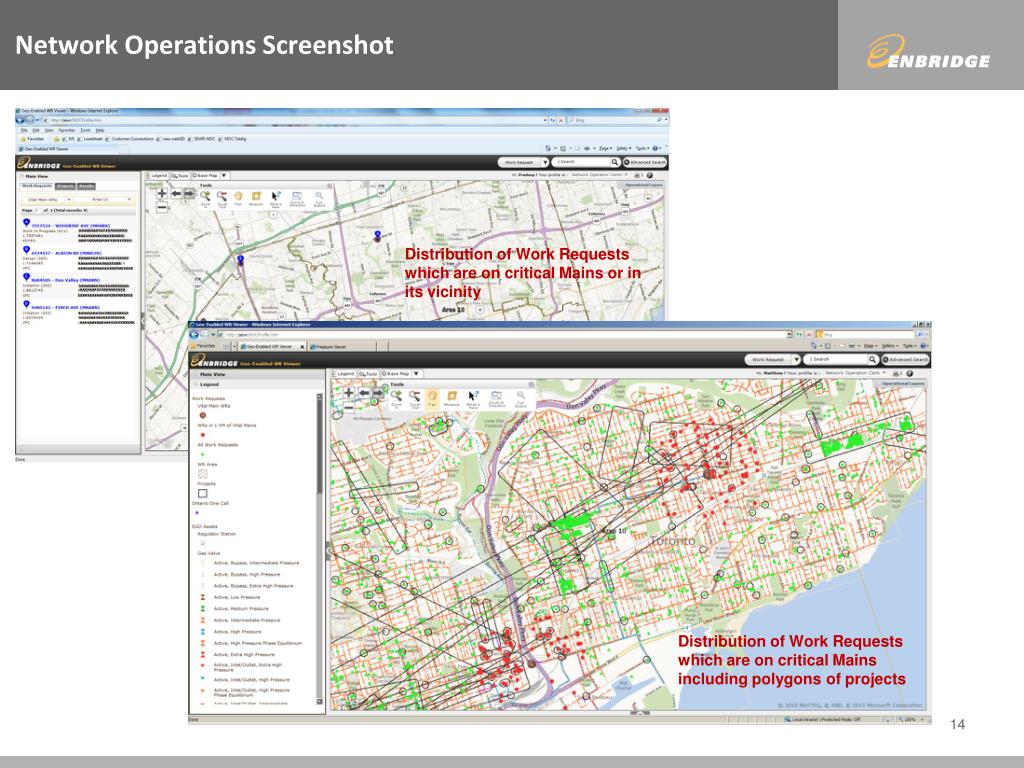
Task: Click Zoom to Selection in front viewer
Action: (x=496, y=398)
